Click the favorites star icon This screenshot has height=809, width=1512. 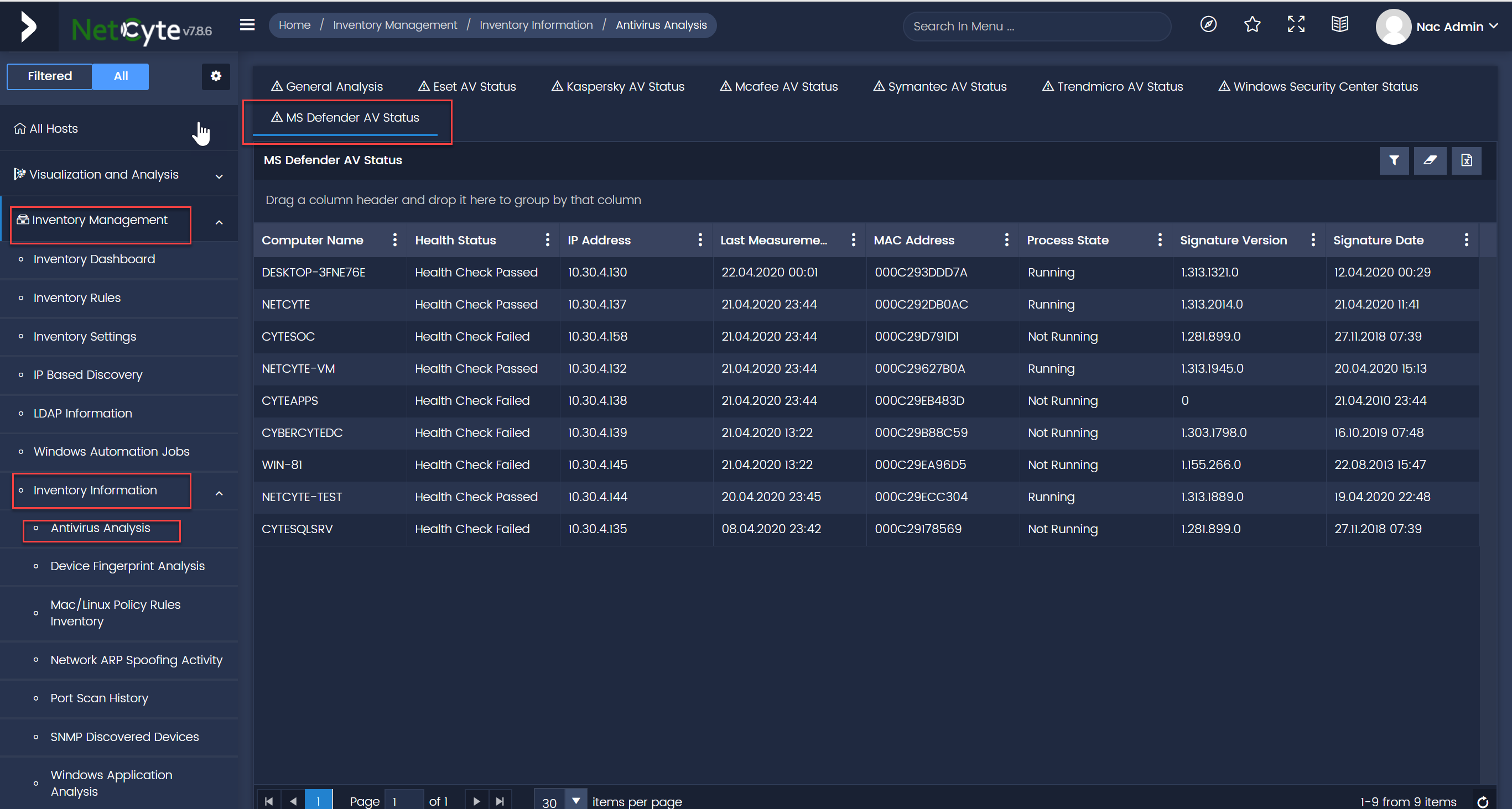coord(1252,25)
